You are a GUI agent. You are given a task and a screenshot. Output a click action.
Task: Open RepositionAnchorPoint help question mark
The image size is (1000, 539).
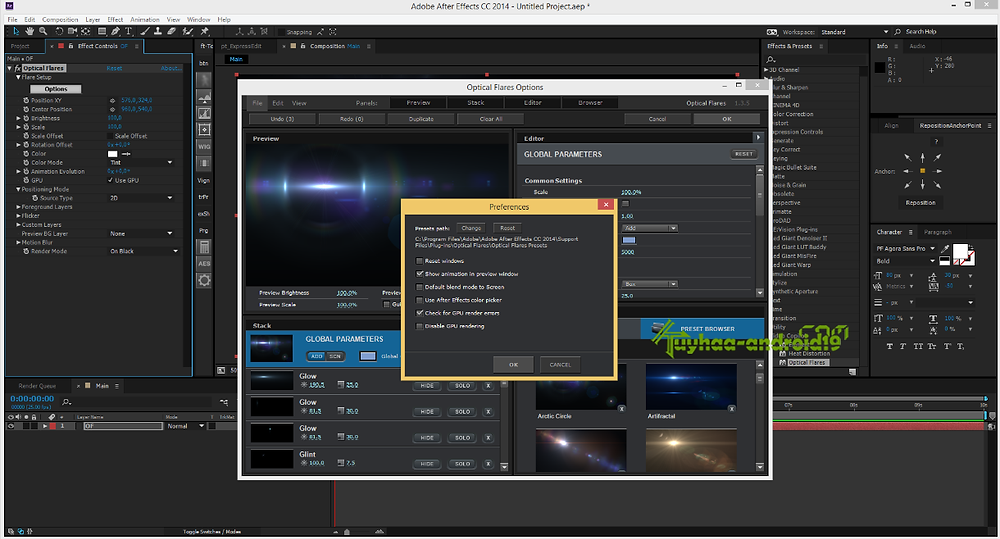pyautogui.click(x=936, y=142)
